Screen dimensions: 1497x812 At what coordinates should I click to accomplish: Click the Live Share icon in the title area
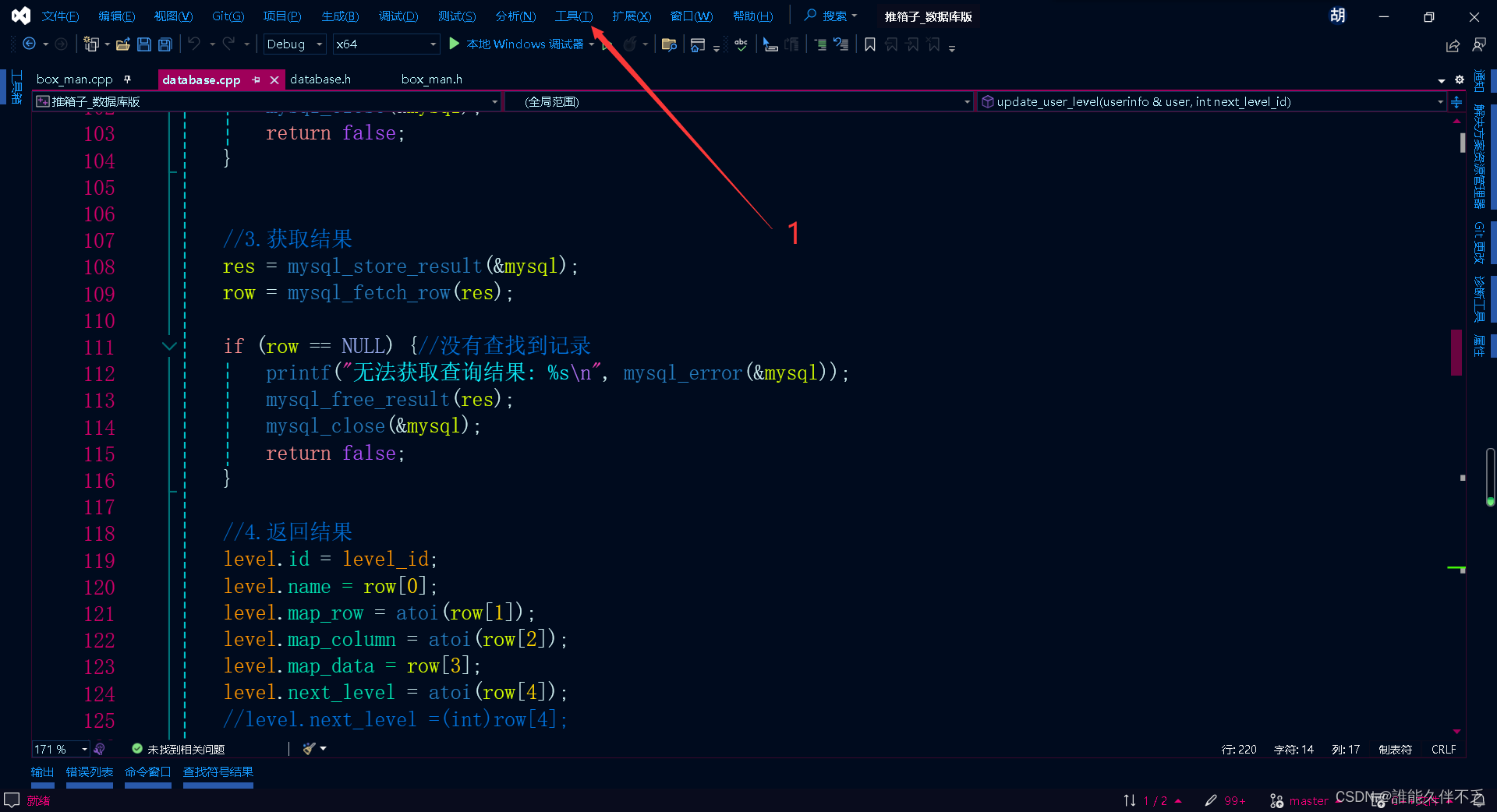1453,46
